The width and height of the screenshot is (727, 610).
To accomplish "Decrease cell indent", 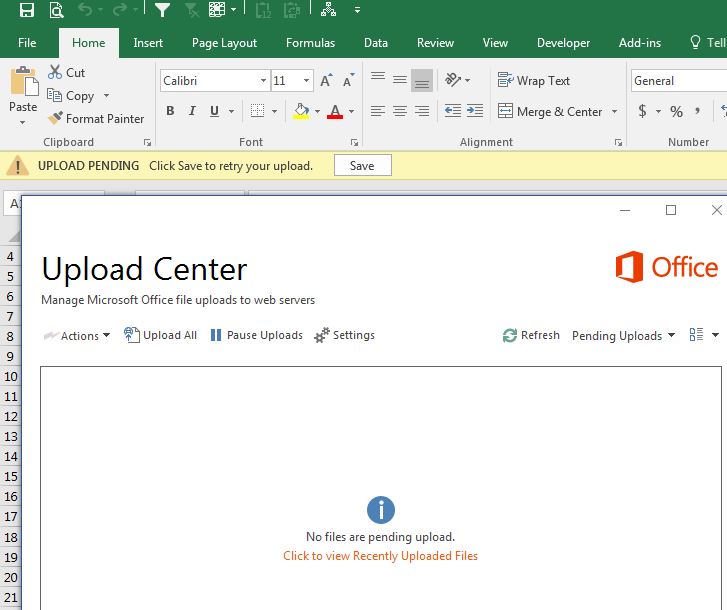I will [x=453, y=111].
